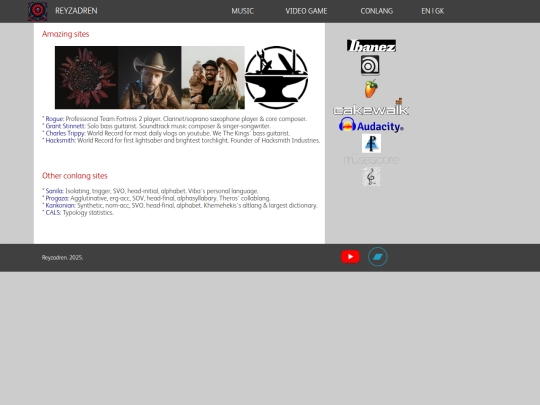Screen dimensions: 540x405
Task: Open the VIDEO GAME menu
Action: click(306, 11)
